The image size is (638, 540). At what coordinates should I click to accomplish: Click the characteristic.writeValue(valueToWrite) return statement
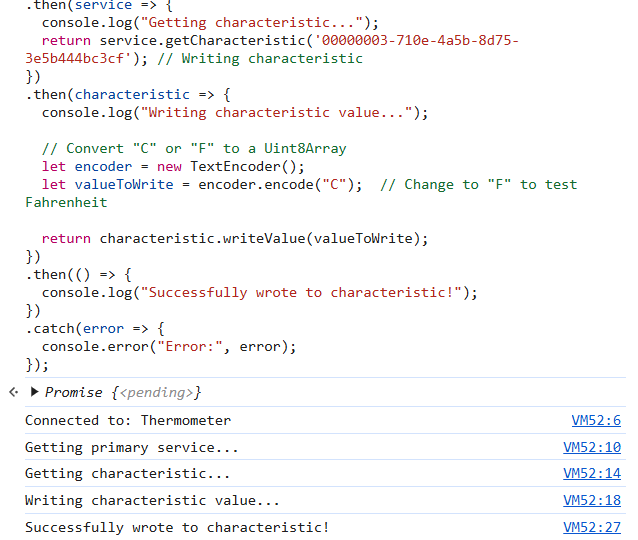coord(235,238)
